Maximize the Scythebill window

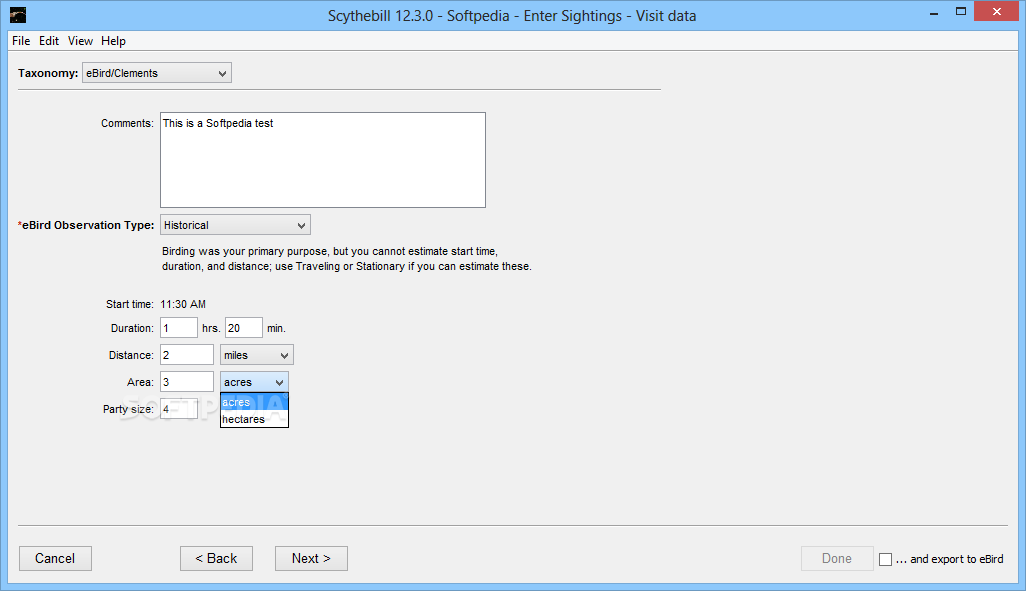click(961, 12)
